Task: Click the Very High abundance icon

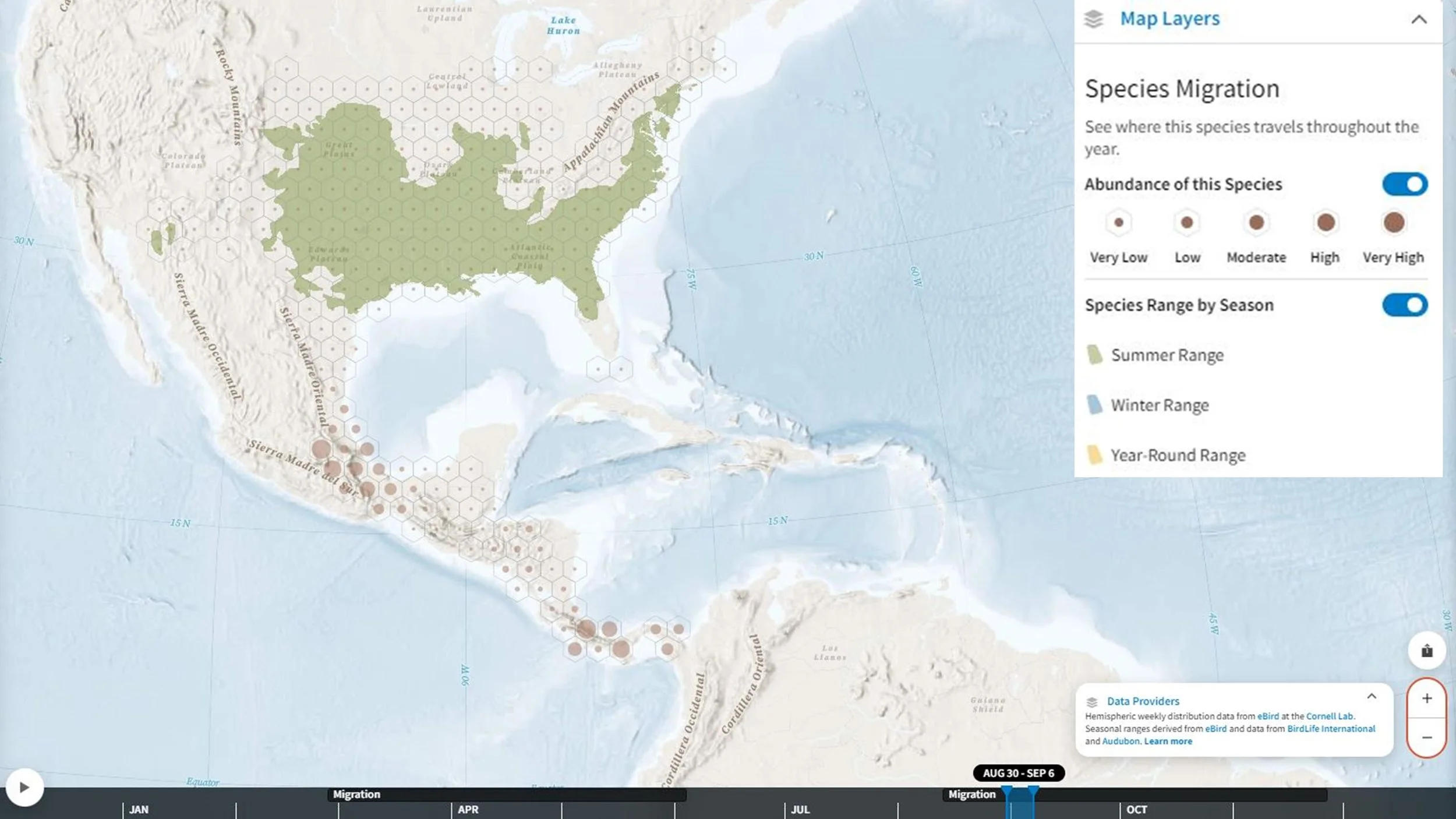Action: (x=1393, y=223)
